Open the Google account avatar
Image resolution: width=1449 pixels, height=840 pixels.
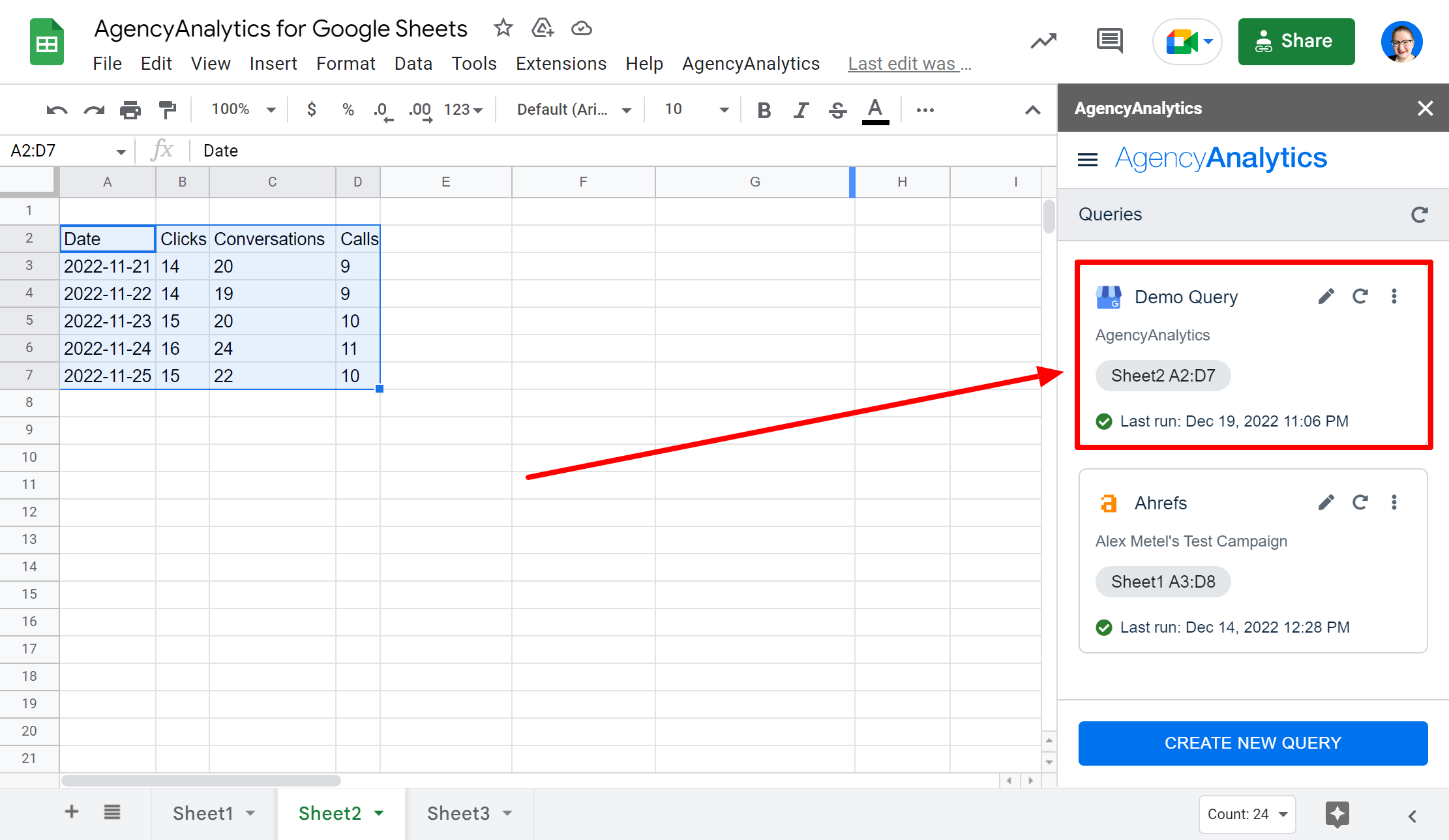(x=1401, y=41)
